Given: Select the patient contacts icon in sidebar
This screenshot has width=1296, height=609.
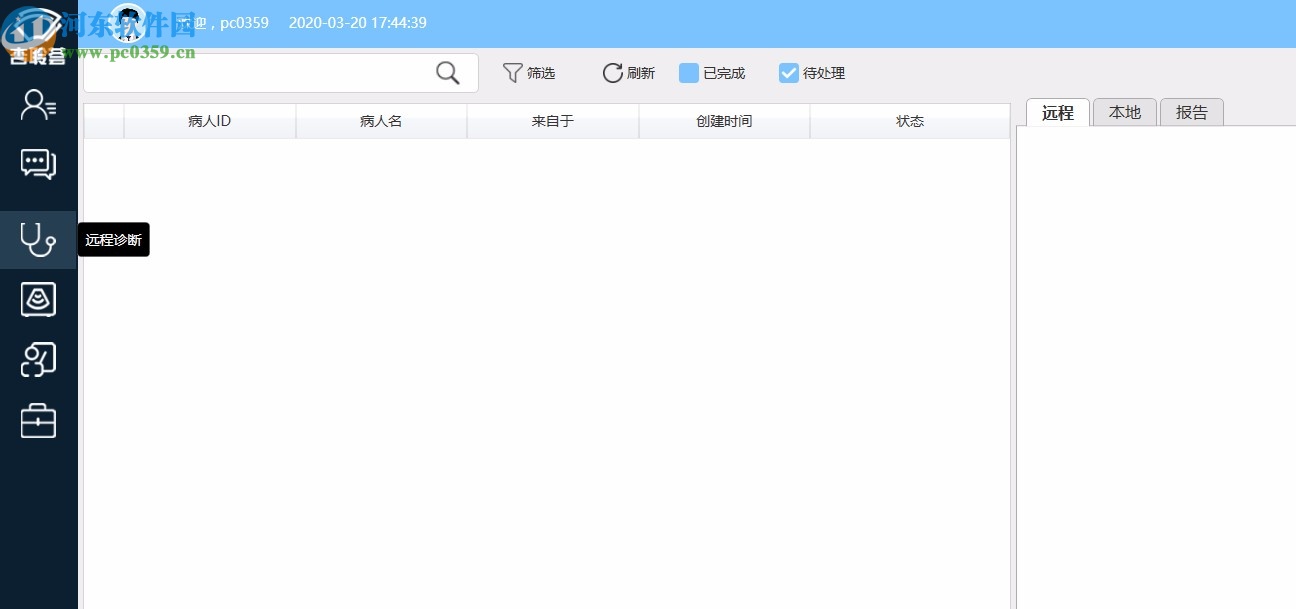Looking at the screenshot, I should 38,104.
